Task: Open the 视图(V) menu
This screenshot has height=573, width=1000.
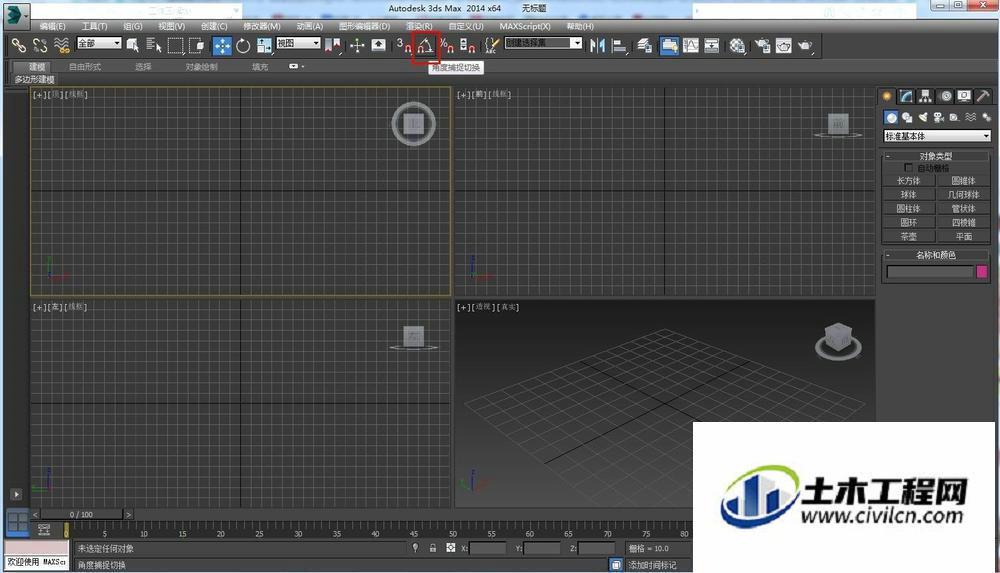Action: tap(172, 26)
